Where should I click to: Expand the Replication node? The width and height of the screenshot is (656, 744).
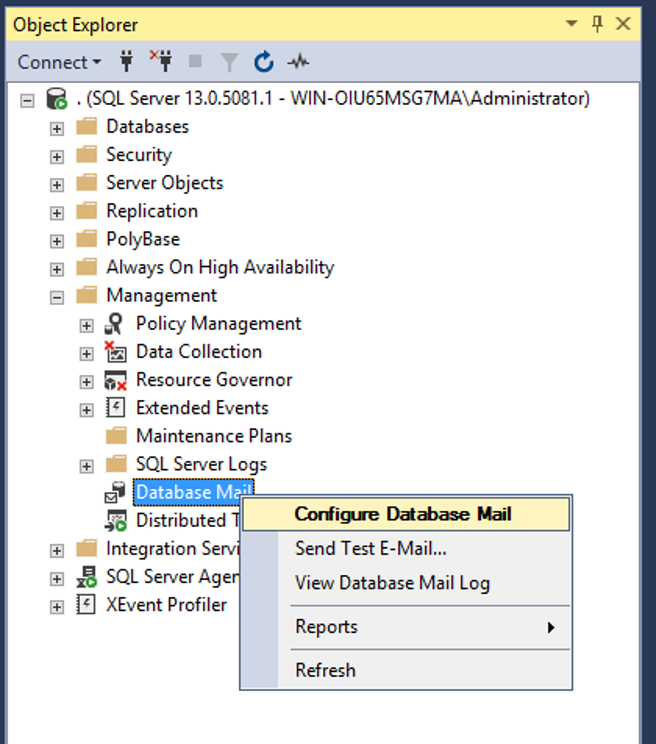pos(57,213)
